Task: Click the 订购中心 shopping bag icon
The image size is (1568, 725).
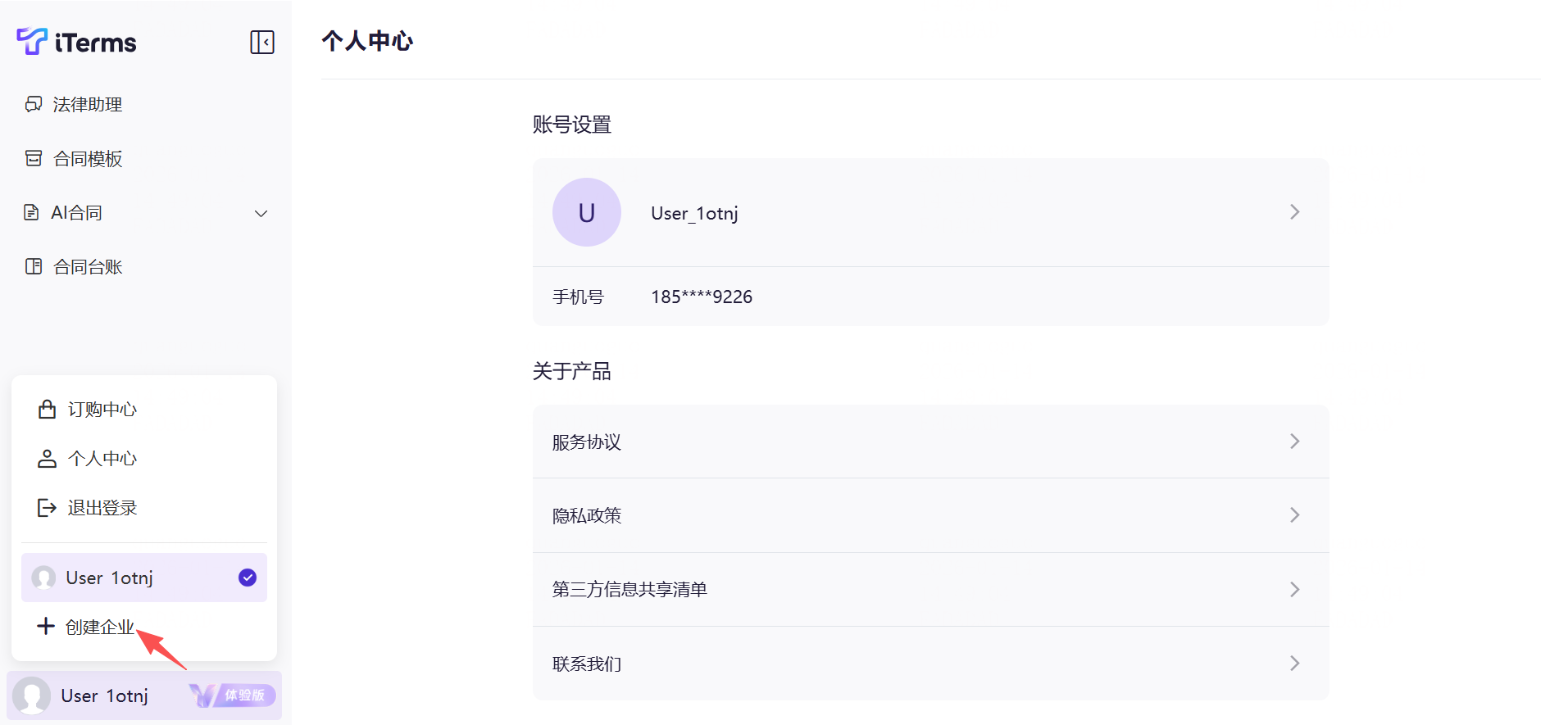Action: click(47, 409)
